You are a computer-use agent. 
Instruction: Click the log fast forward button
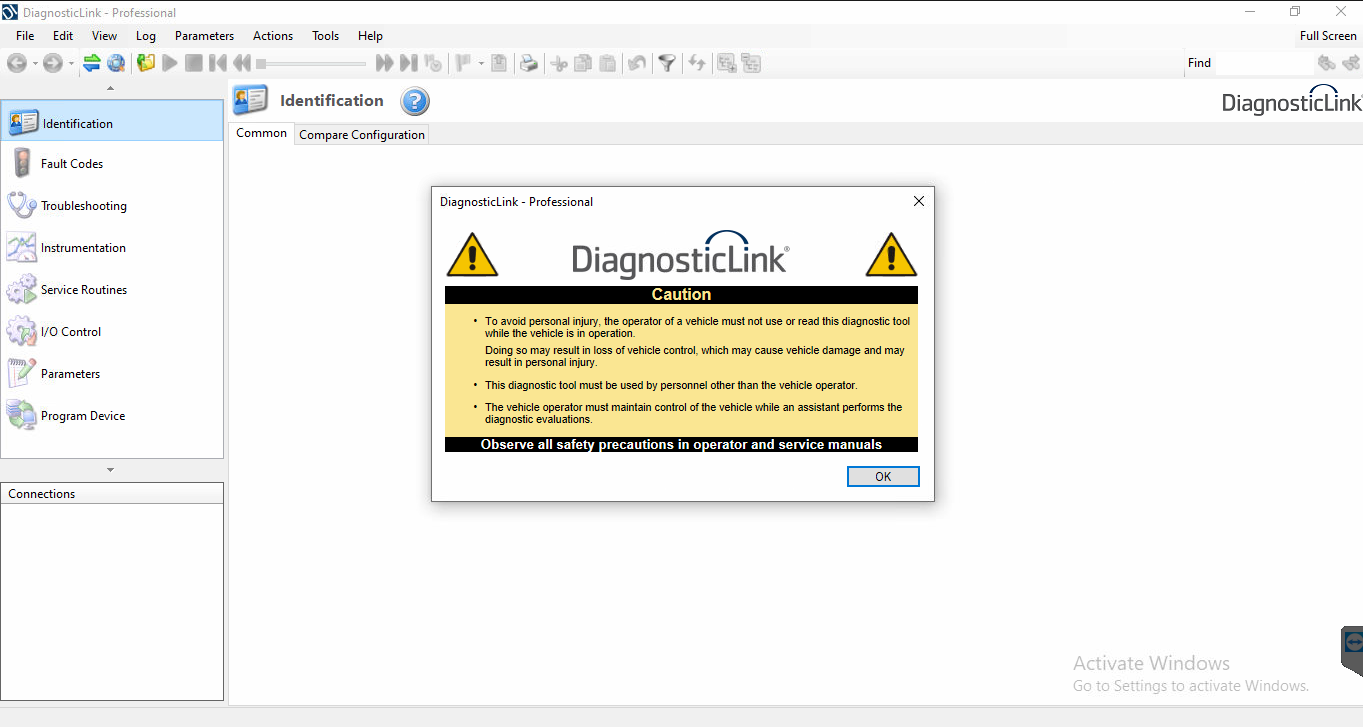point(384,63)
